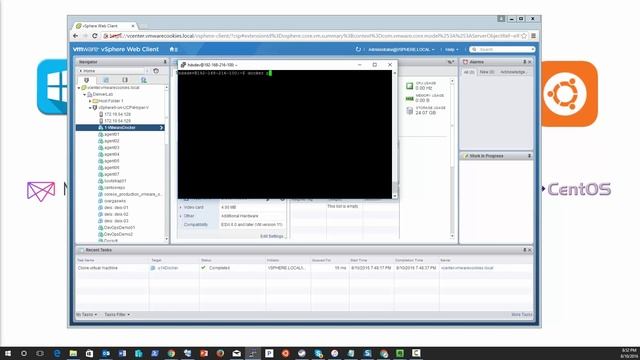Expand the Video card hardware row

coord(181,207)
